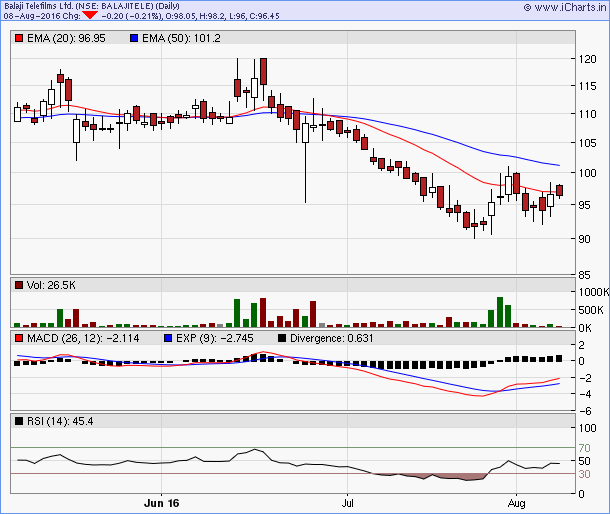The width and height of the screenshot is (610, 514).
Task: Click the 1000K volume axis label
Action: [594, 292]
